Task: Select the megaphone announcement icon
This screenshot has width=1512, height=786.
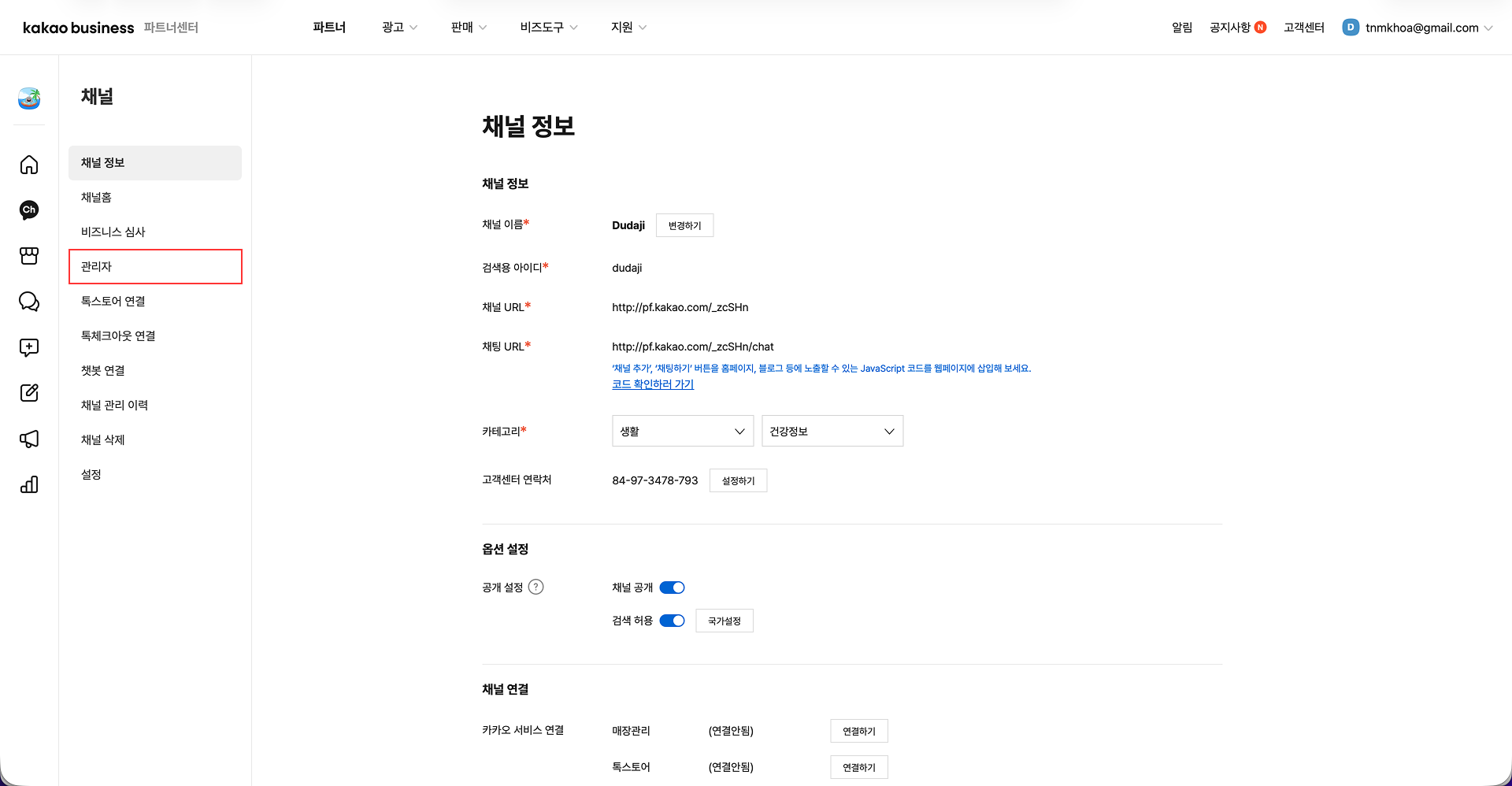Action: pos(28,439)
